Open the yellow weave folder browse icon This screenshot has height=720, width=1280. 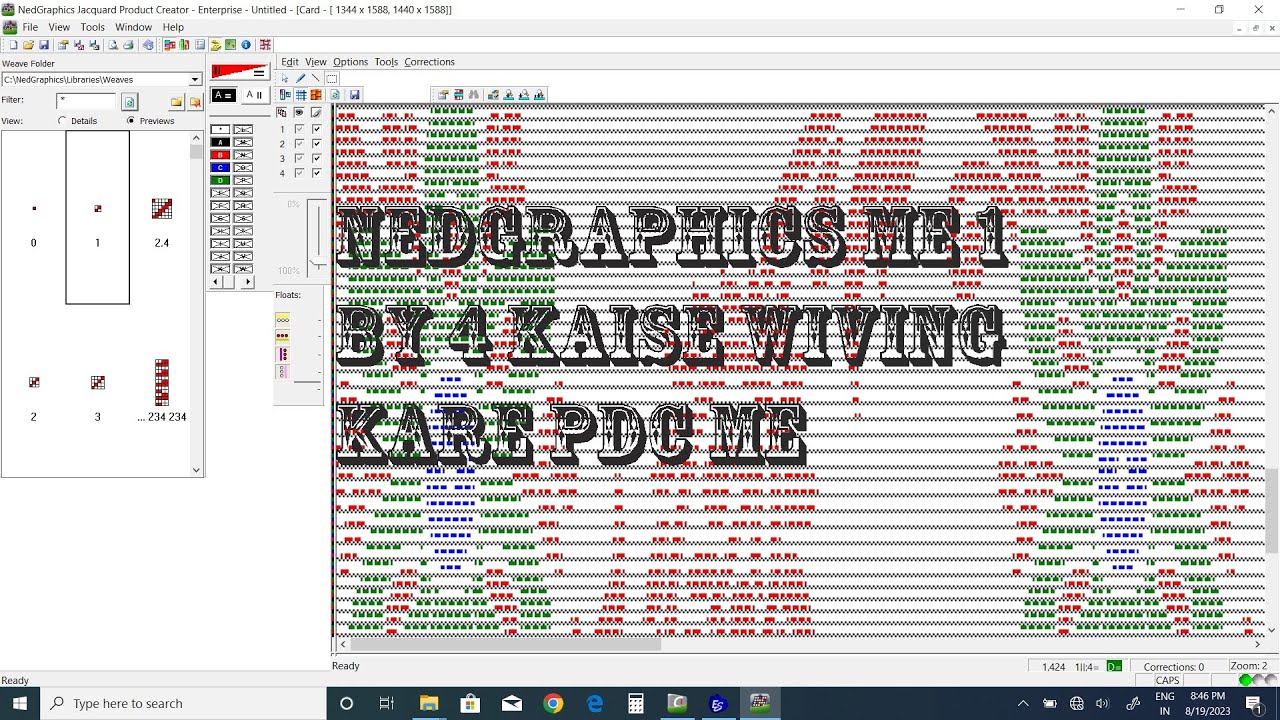(x=176, y=101)
